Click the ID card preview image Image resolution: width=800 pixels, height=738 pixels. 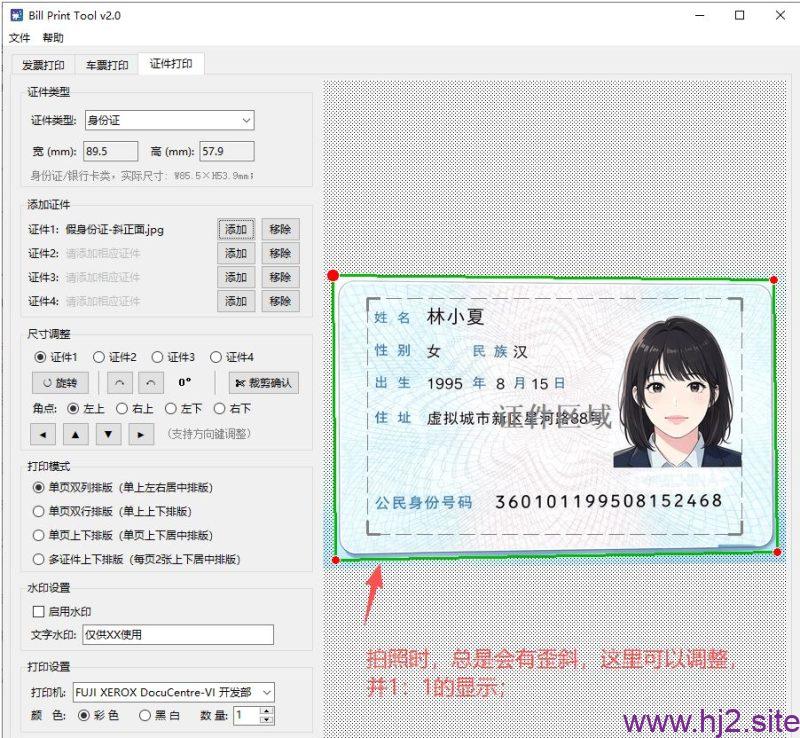[x=555, y=417]
